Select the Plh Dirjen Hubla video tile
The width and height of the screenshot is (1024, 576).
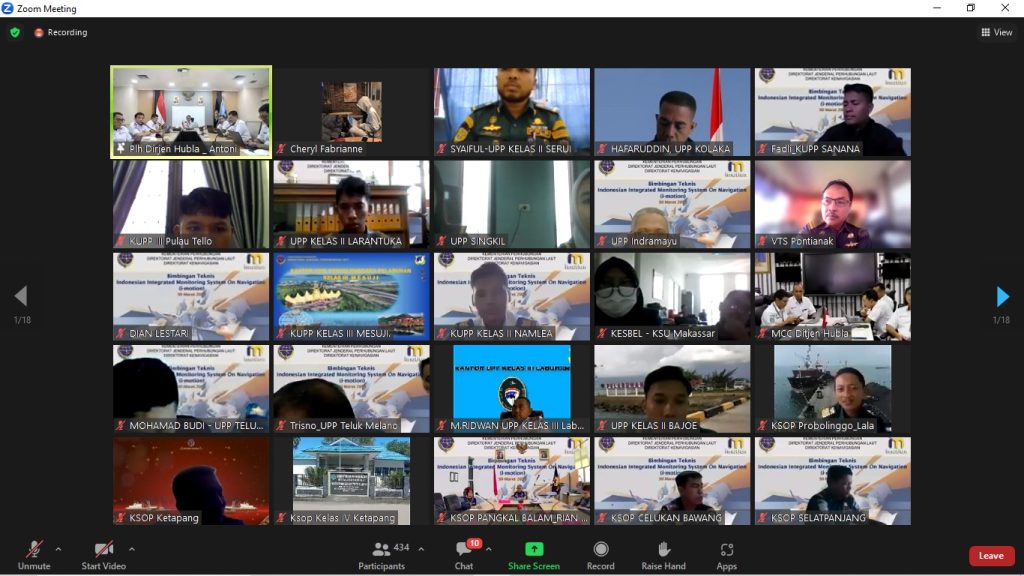tap(191, 112)
